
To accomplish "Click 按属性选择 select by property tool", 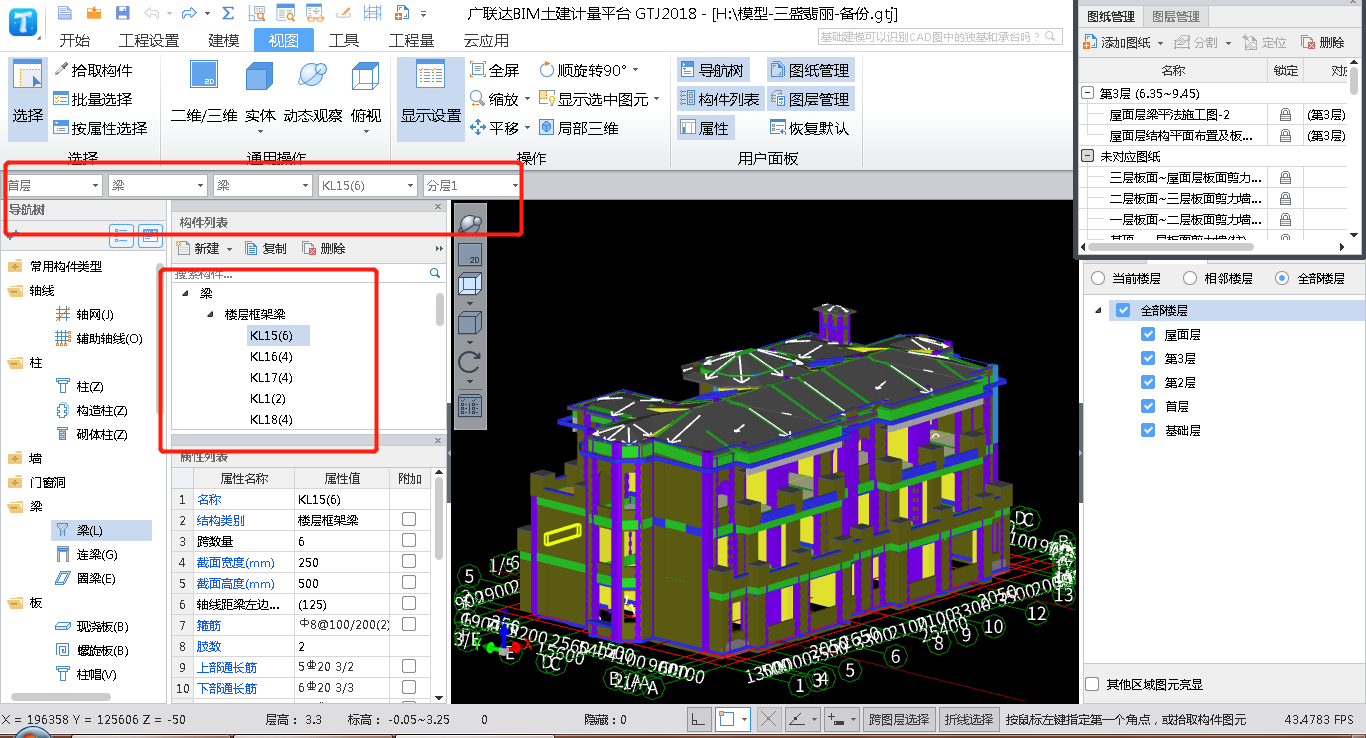I will (x=100, y=128).
